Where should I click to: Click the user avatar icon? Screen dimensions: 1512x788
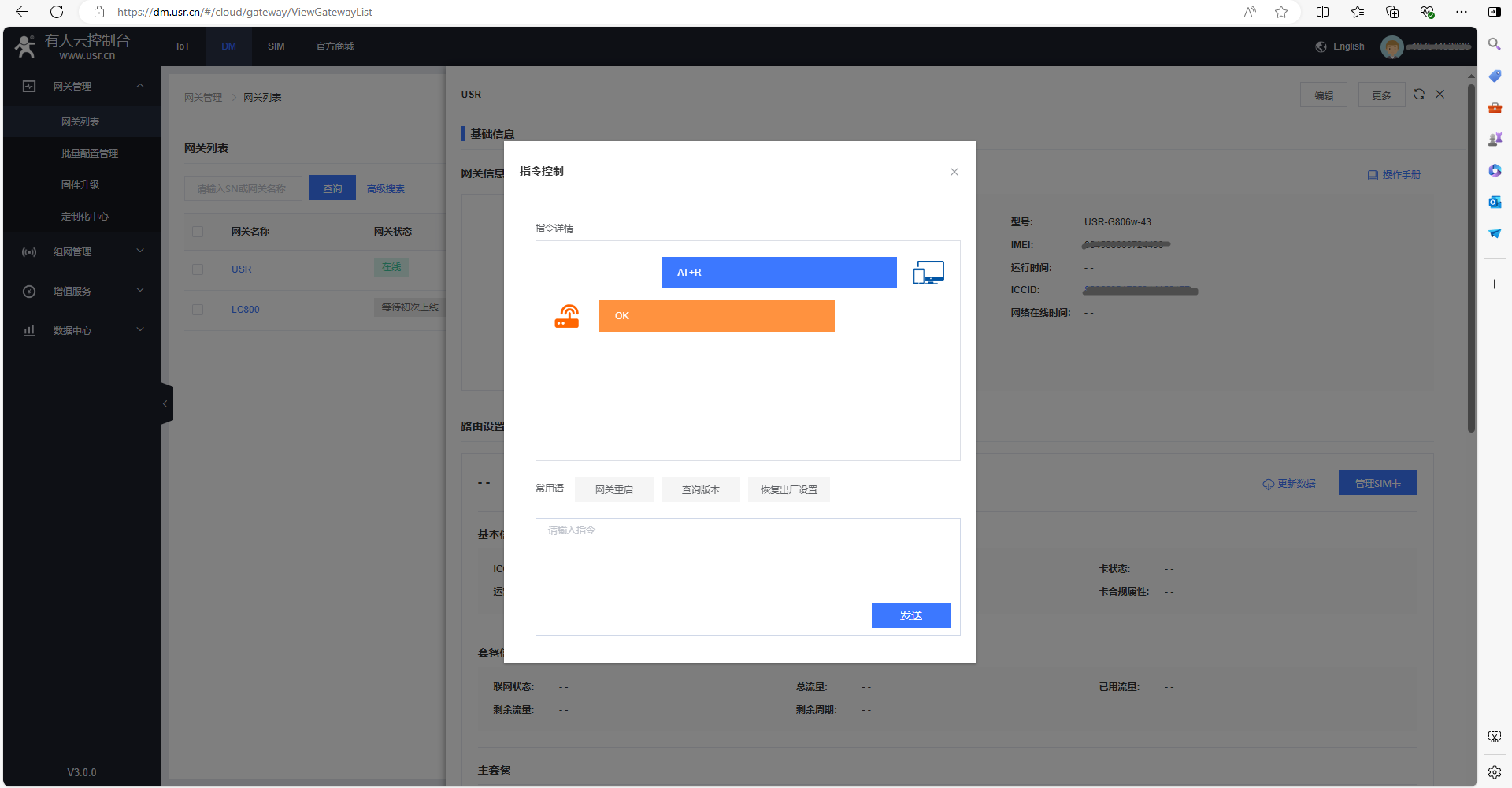[x=1392, y=46]
